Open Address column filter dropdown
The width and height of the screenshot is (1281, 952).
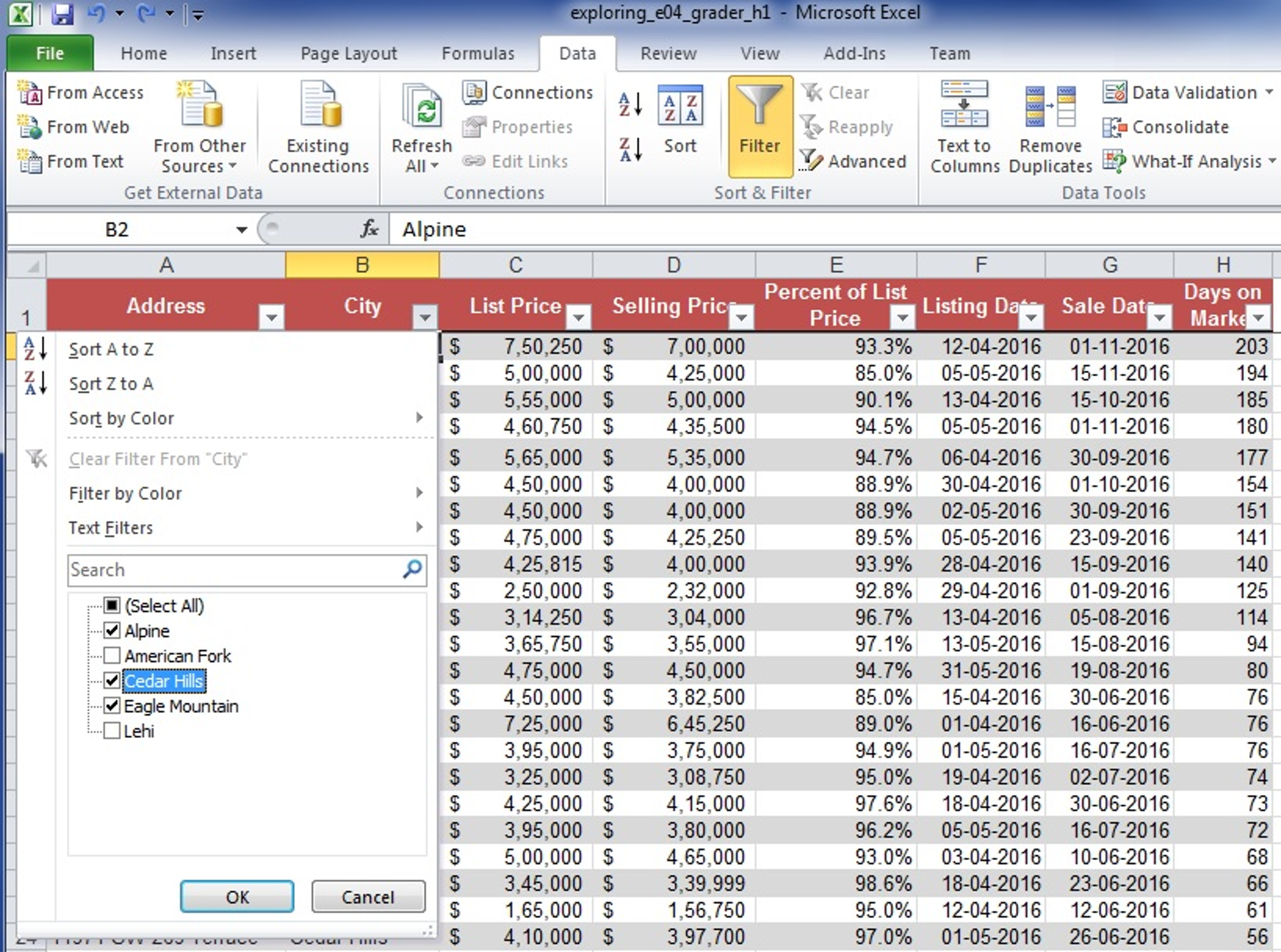click(272, 317)
